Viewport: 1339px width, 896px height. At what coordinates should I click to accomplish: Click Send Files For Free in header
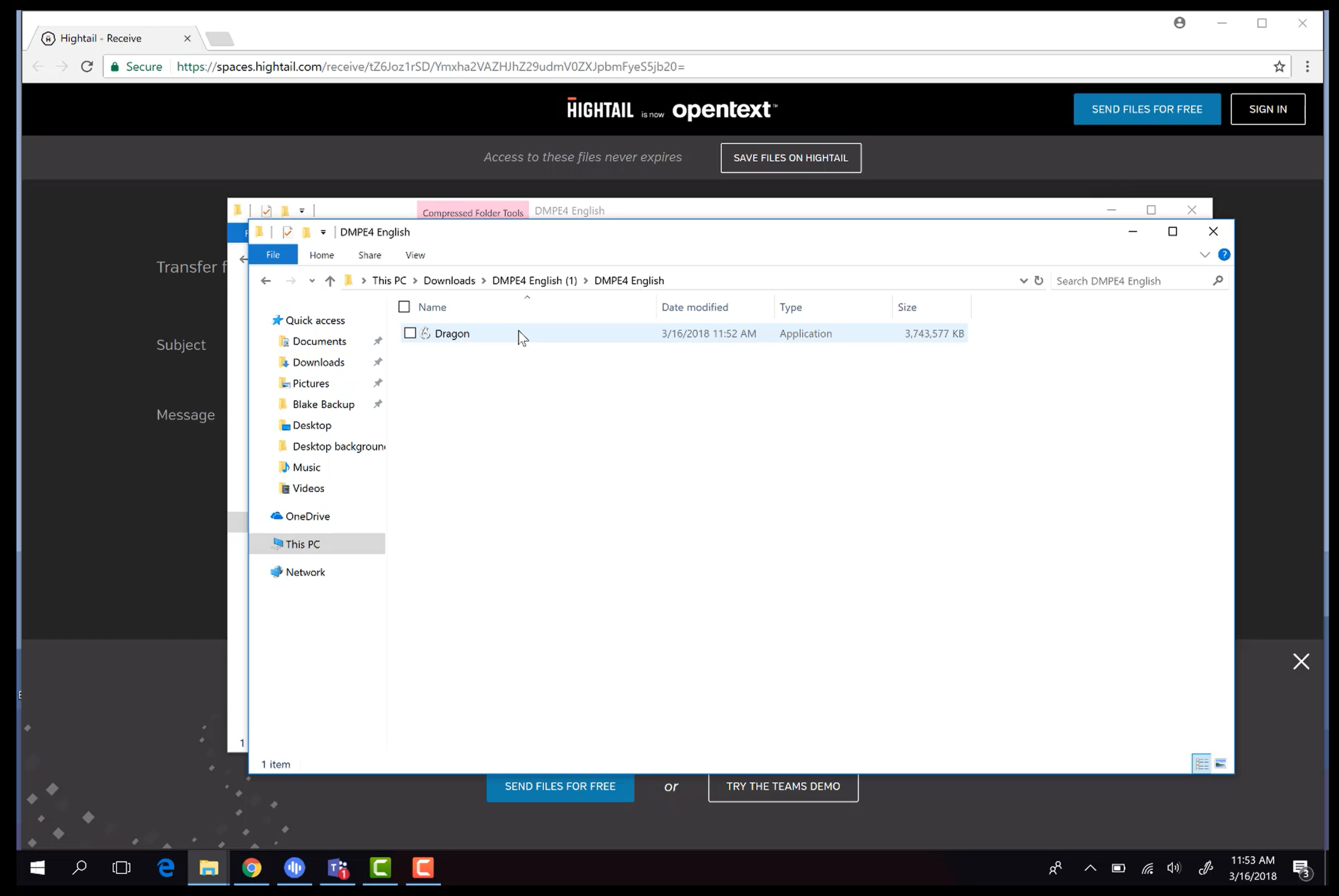[1146, 109]
